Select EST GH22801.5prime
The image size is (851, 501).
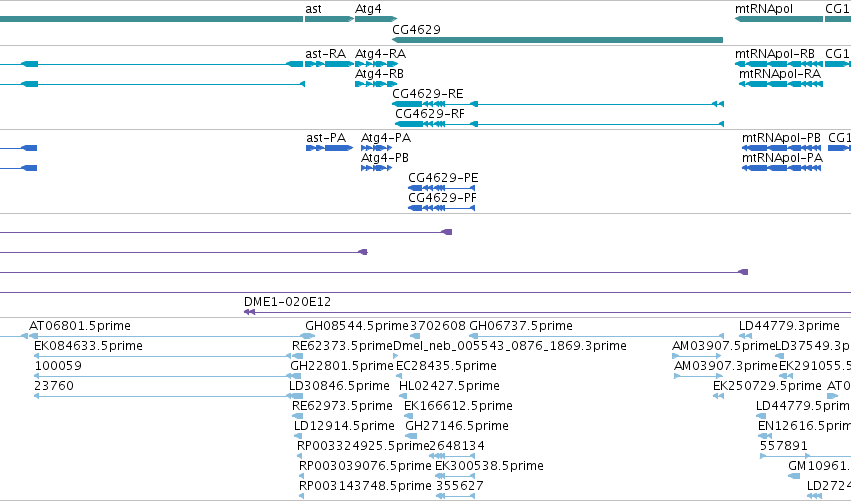pyautogui.click(x=297, y=376)
